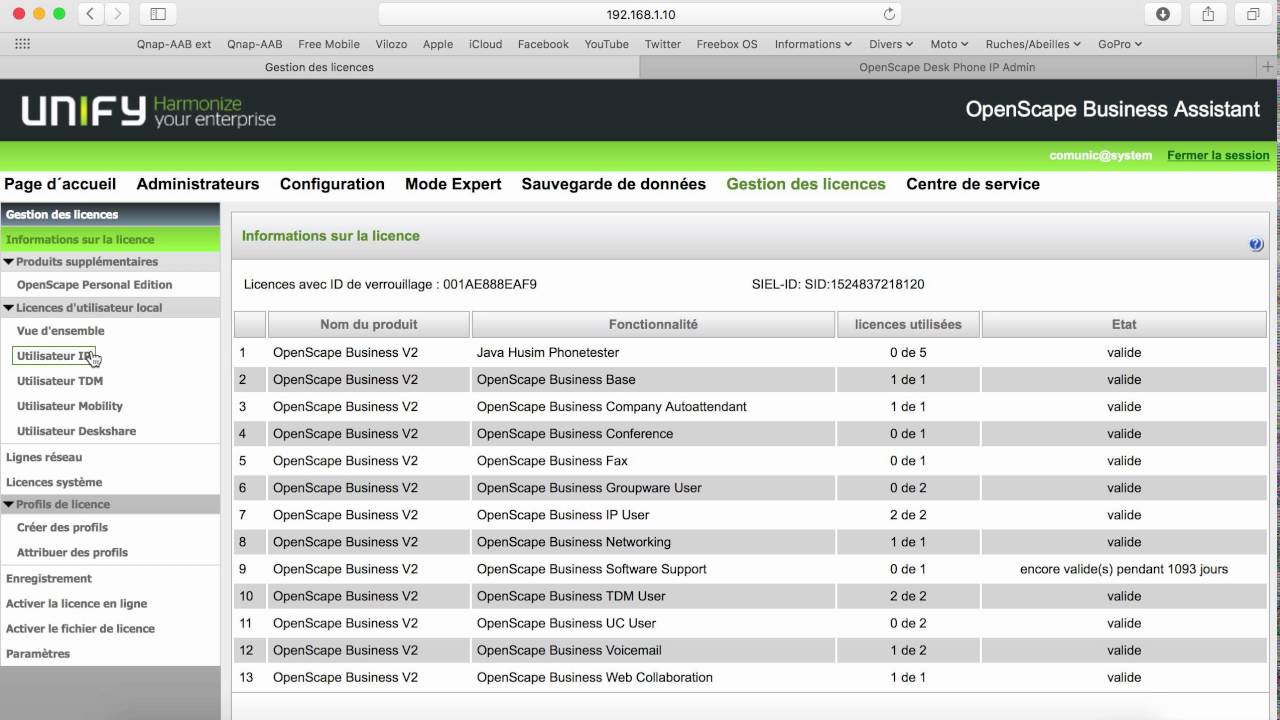Select the Gestion des licences browser tab
The width and height of the screenshot is (1280, 720).
(x=319, y=67)
